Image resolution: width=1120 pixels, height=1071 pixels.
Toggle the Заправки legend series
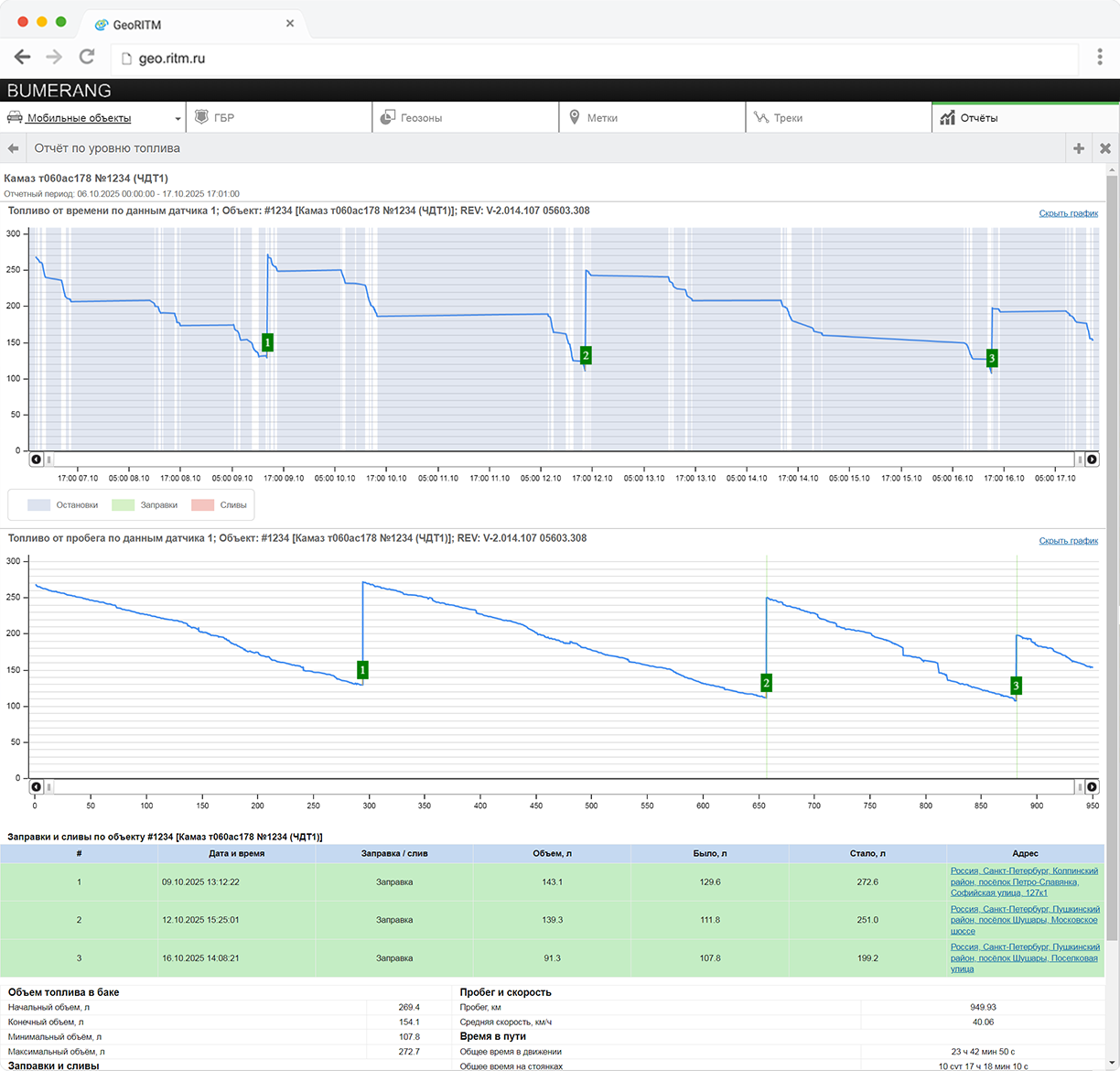click(x=145, y=505)
